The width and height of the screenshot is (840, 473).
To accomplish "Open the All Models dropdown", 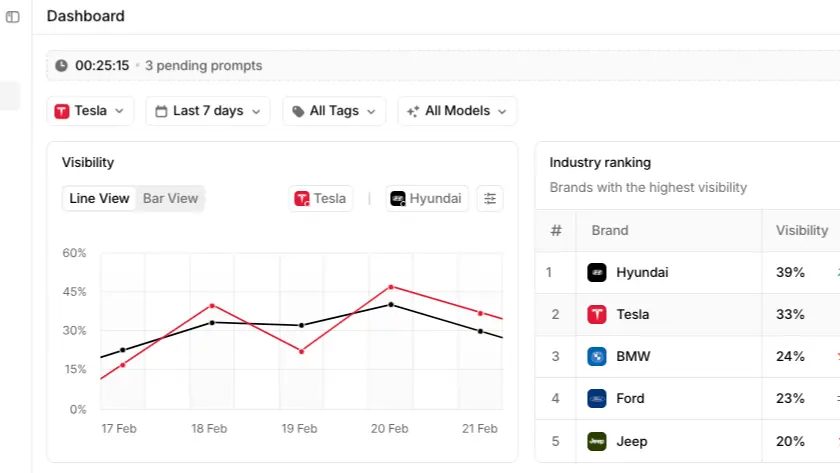I will pos(457,111).
